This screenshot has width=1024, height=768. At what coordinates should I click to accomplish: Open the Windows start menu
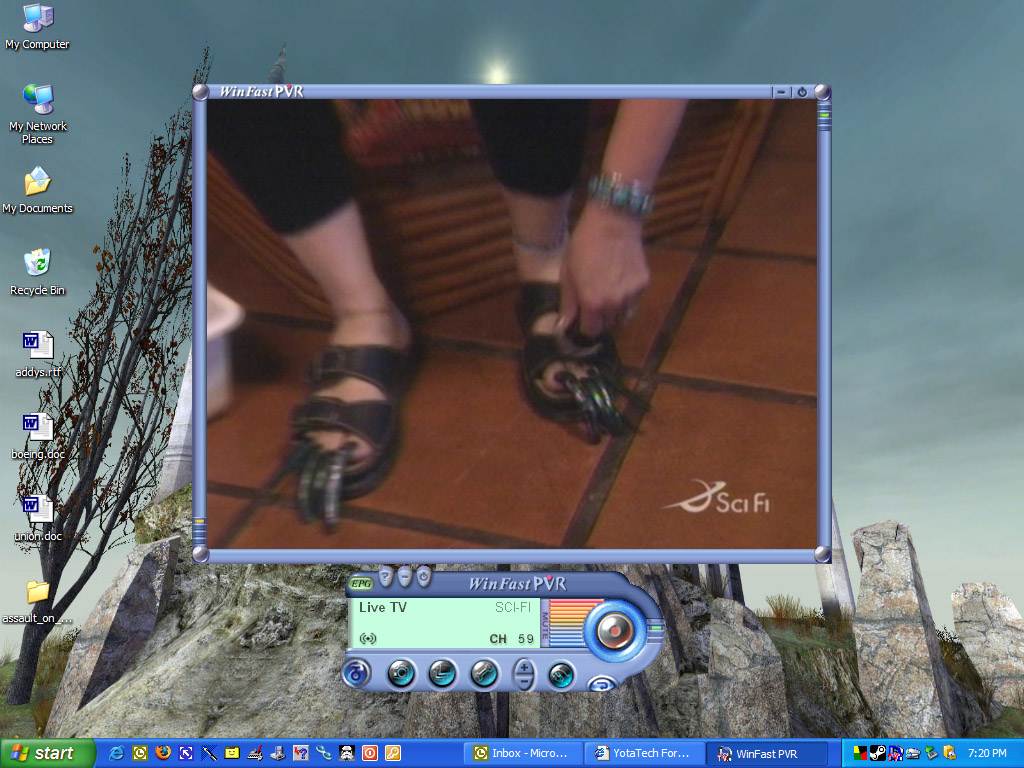click(47, 753)
